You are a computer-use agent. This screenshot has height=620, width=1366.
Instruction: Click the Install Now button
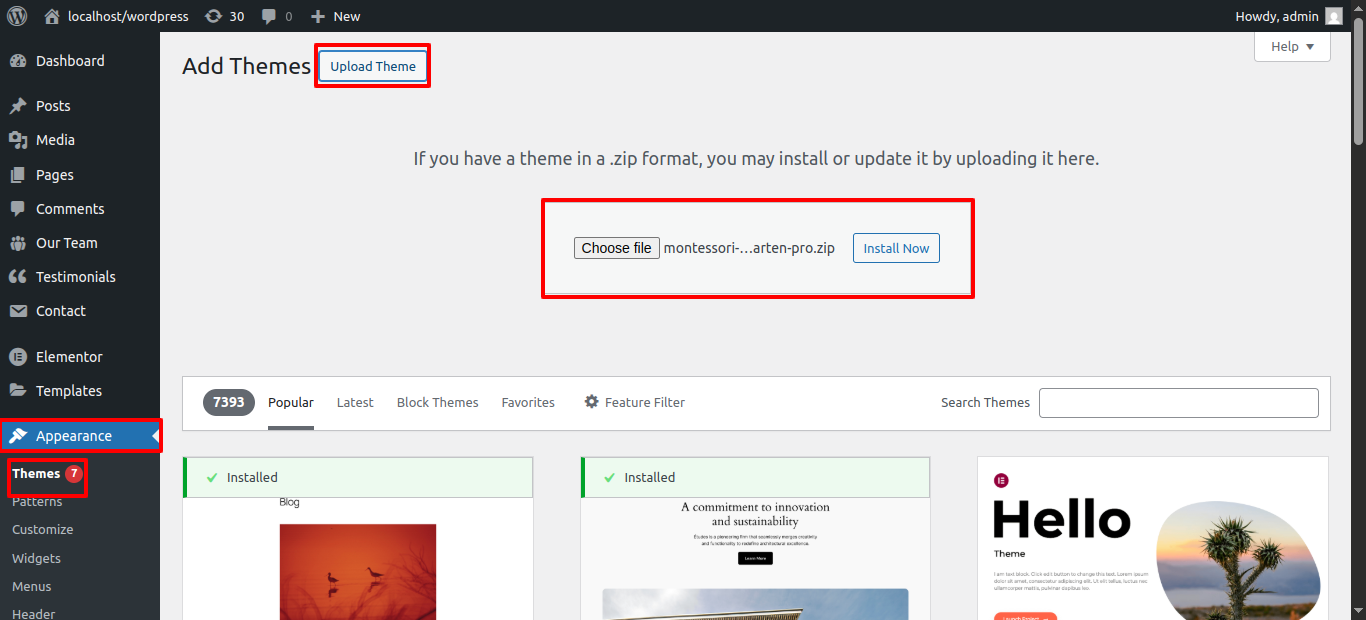896,248
